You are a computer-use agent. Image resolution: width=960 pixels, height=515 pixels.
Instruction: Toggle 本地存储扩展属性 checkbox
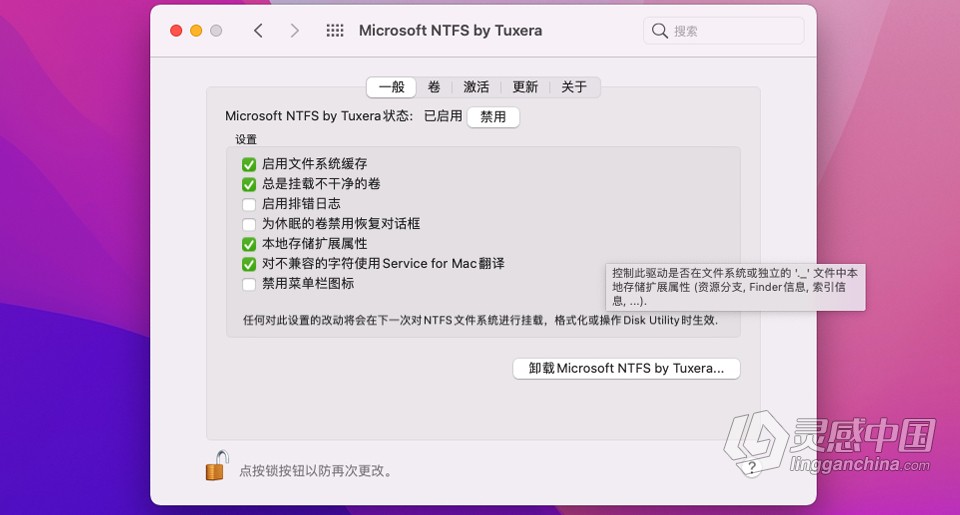pos(249,244)
